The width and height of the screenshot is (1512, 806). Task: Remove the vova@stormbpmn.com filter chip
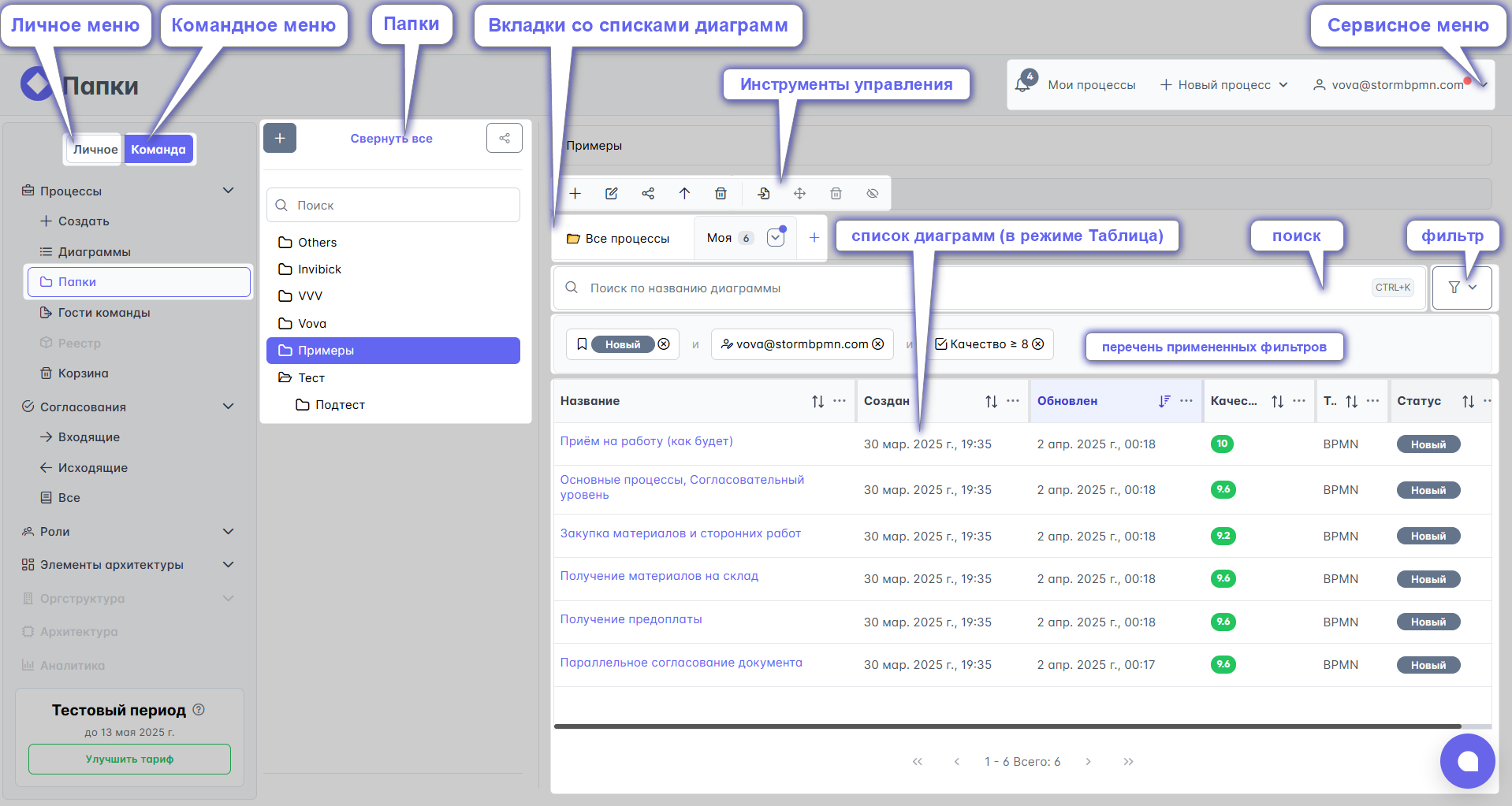tap(878, 344)
